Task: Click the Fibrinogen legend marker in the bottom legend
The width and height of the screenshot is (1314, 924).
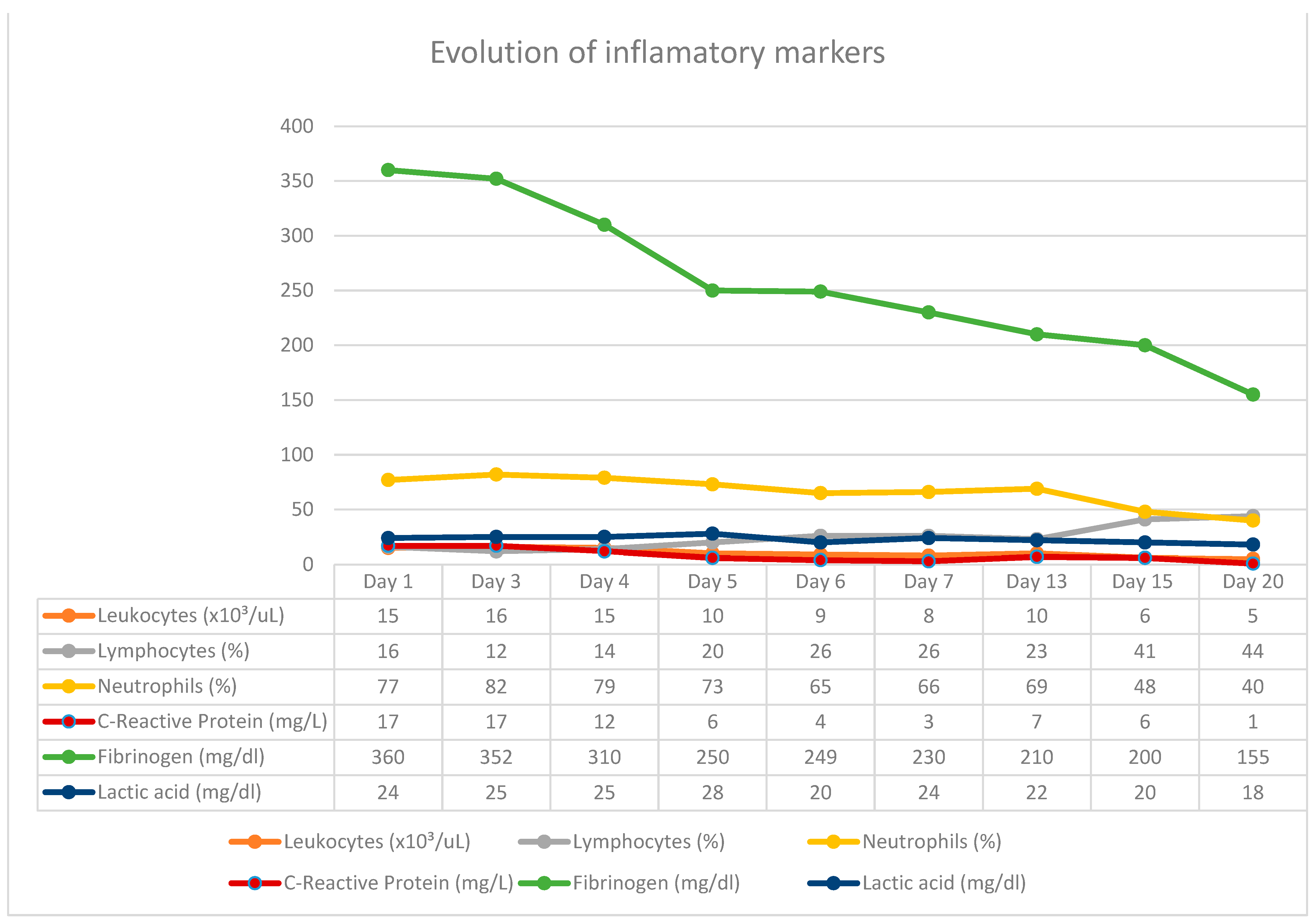Action: (544, 883)
